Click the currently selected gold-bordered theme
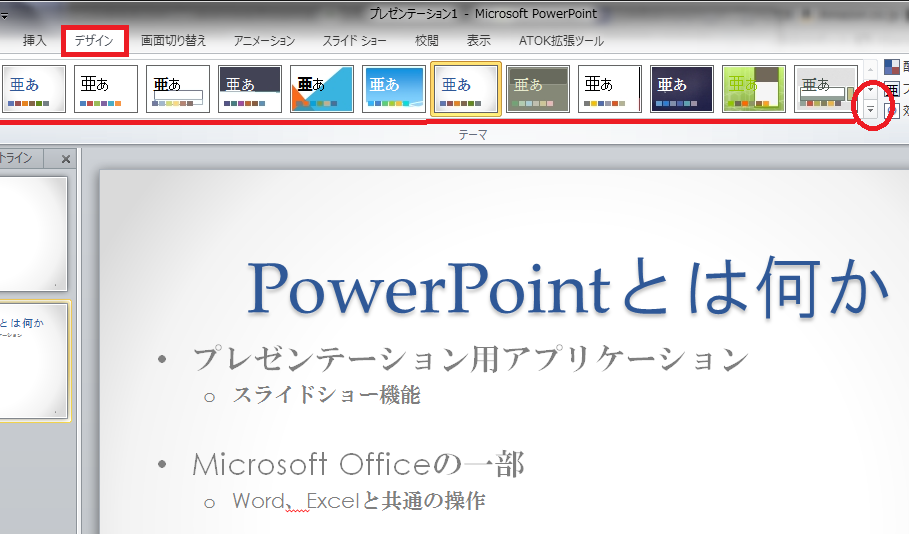Viewport: 909px width, 534px height. tap(466, 89)
